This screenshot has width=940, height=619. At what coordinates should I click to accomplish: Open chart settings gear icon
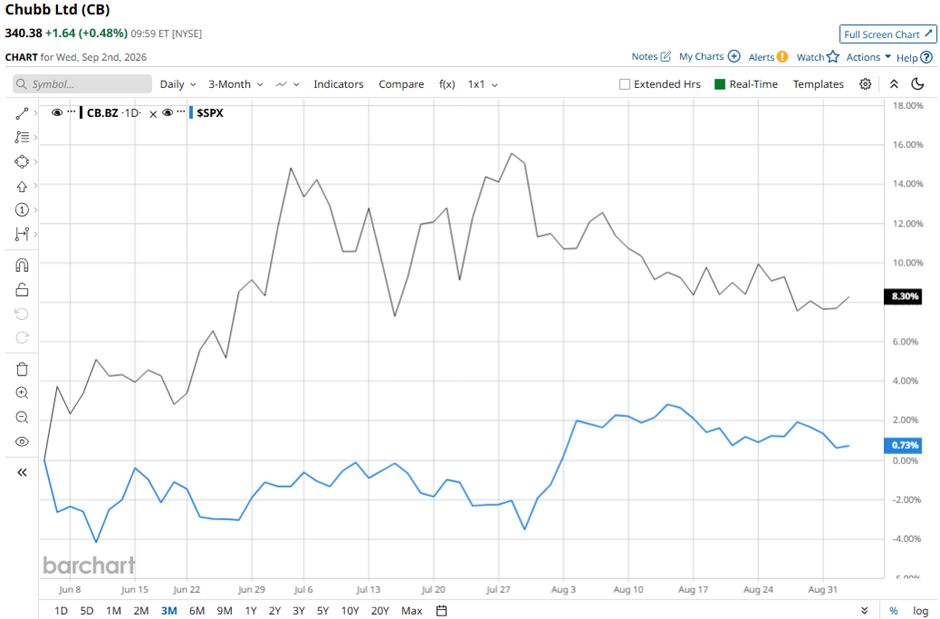tap(865, 84)
